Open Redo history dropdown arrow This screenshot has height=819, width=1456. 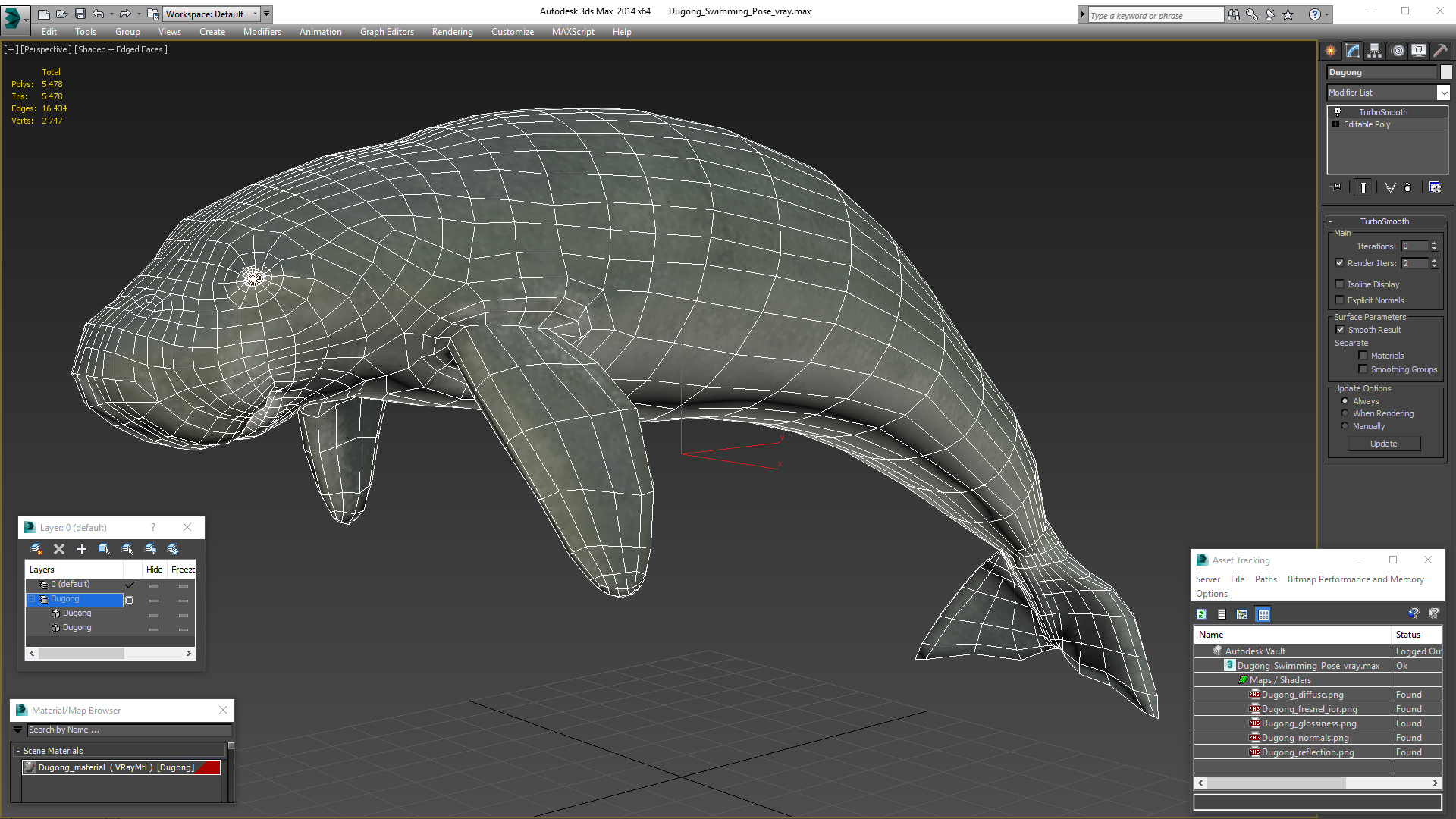(139, 14)
